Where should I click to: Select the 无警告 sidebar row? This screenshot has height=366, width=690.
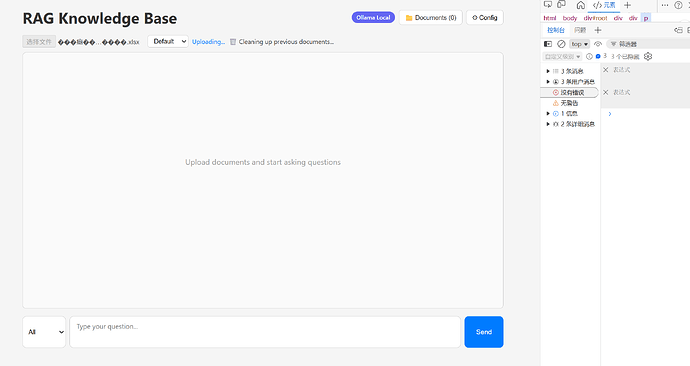click(569, 103)
